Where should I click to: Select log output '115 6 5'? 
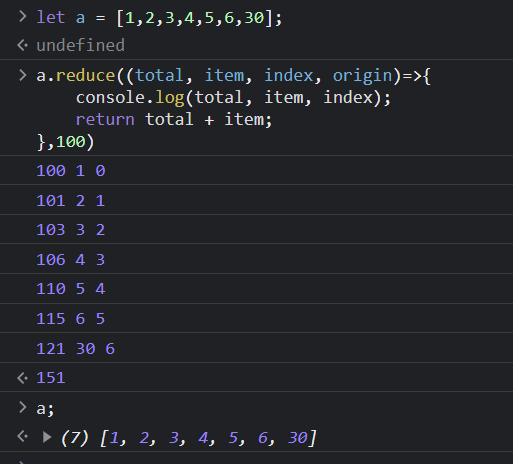click(x=71, y=319)
